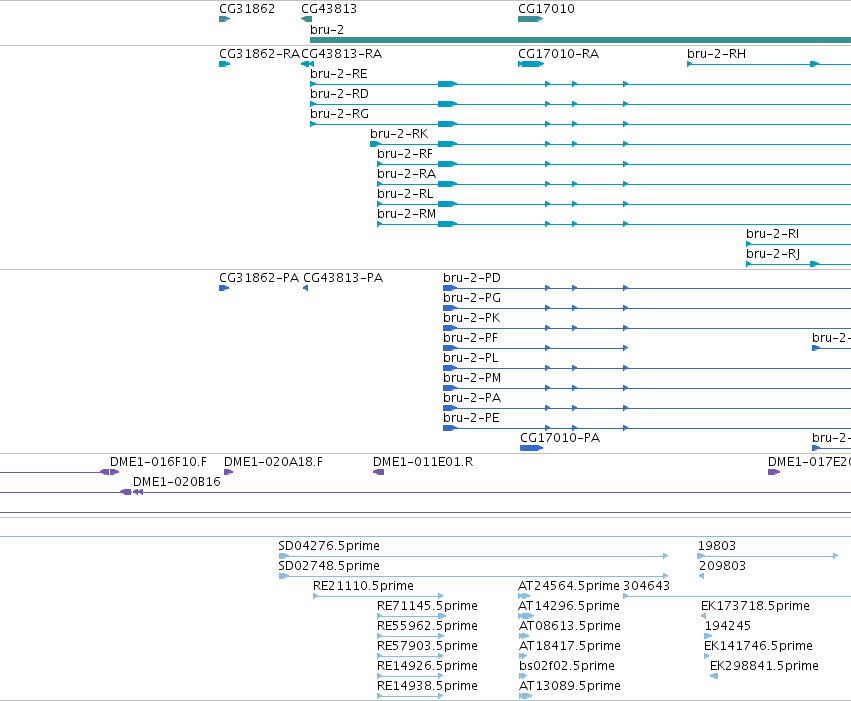Open the CG17010 gene label
The width and height of the screenshot is (851, 701).
click(546, 9)
